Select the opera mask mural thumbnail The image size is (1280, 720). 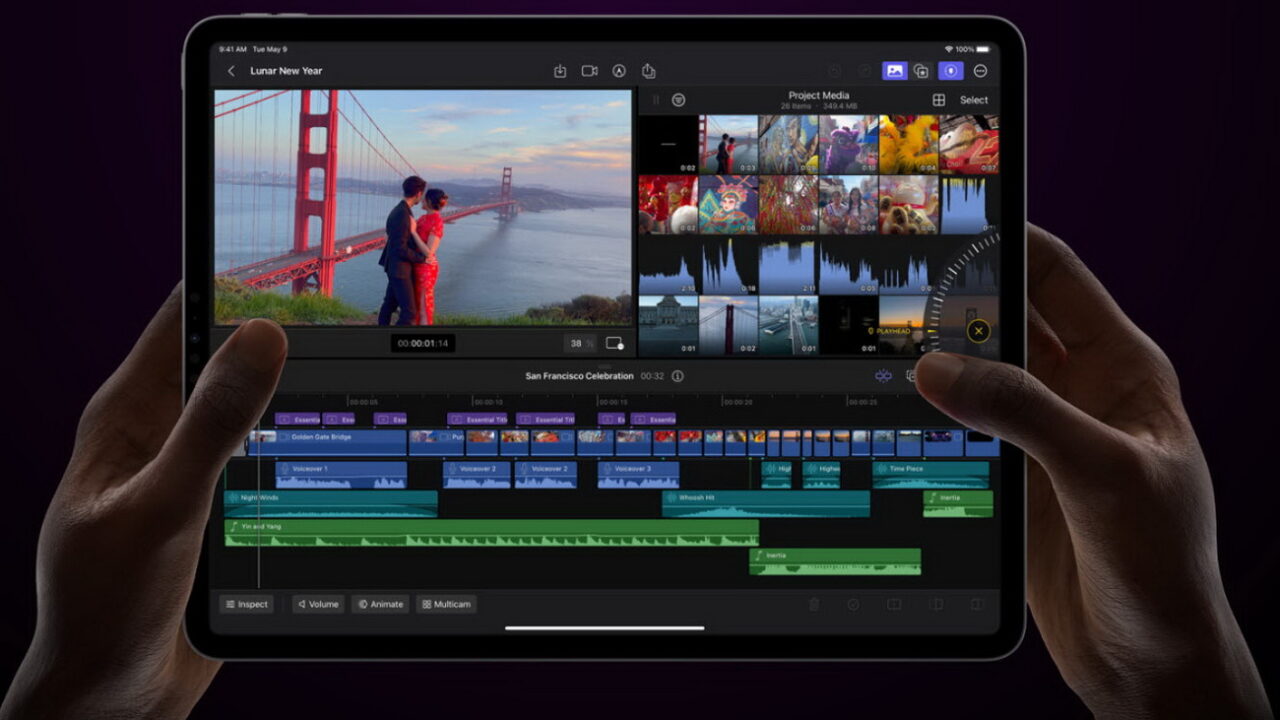[x=728, y=205]
